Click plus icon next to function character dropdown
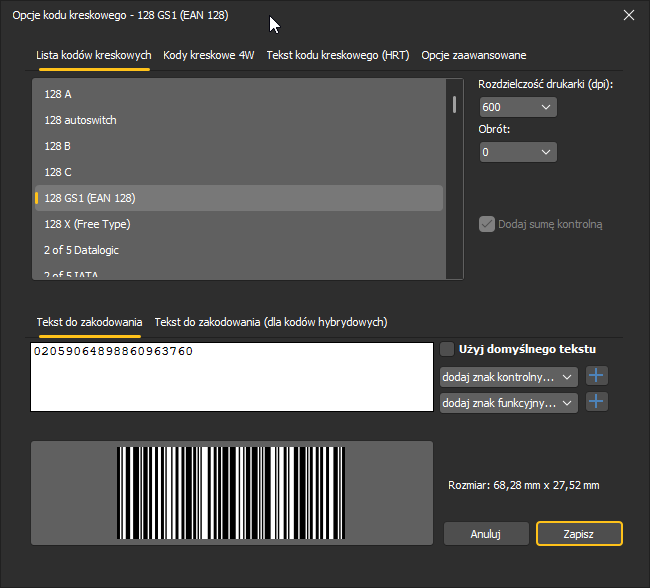The width and height of the screenshot is (650, 588). click(597, 401)
